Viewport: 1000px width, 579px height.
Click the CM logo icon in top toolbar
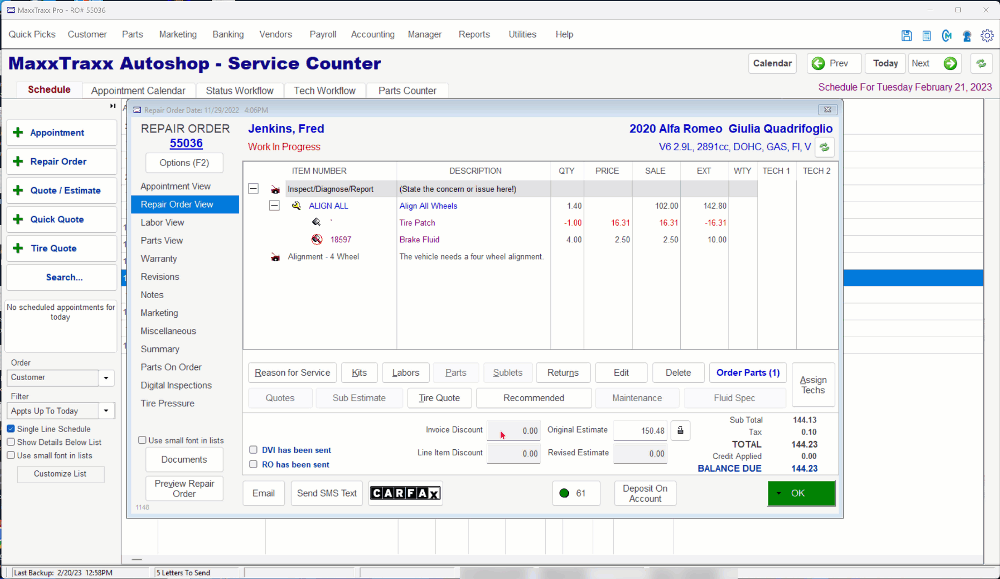[947, 36]
